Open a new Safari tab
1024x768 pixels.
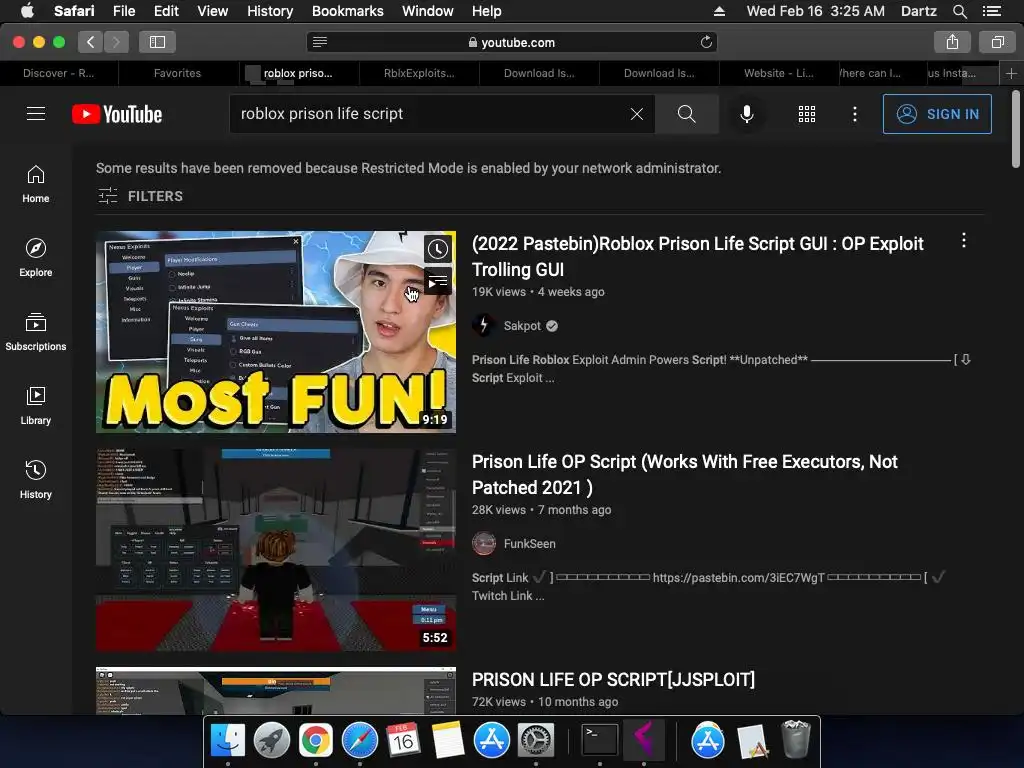point(1011,73)
